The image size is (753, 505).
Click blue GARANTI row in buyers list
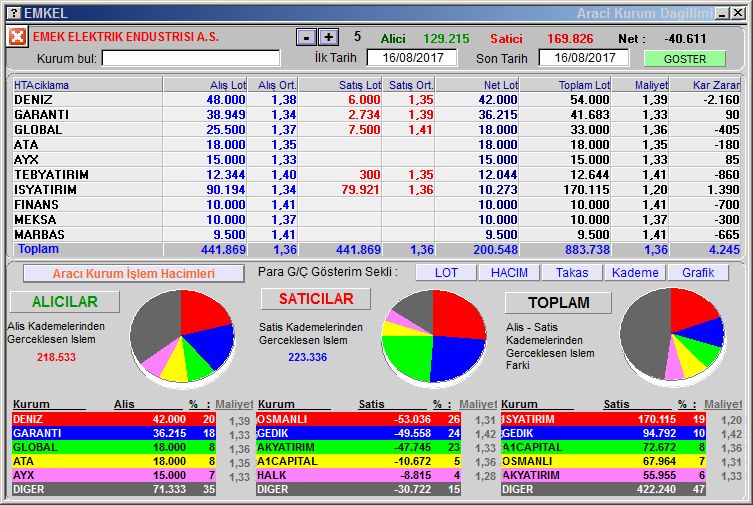[x=114, y=433]
